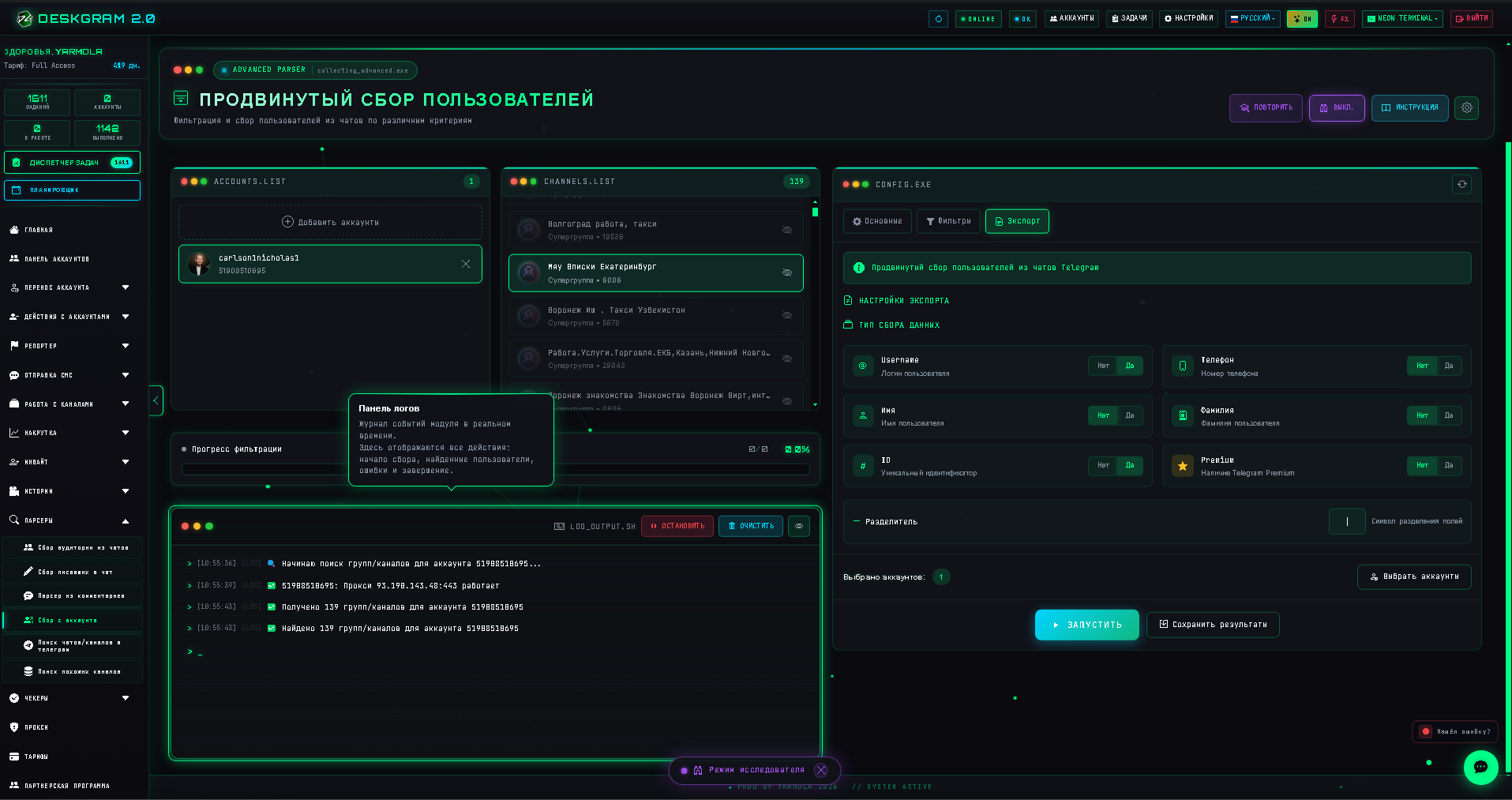Set Фамилия export to Да
1512x800 pixels.
[1449, 415]
